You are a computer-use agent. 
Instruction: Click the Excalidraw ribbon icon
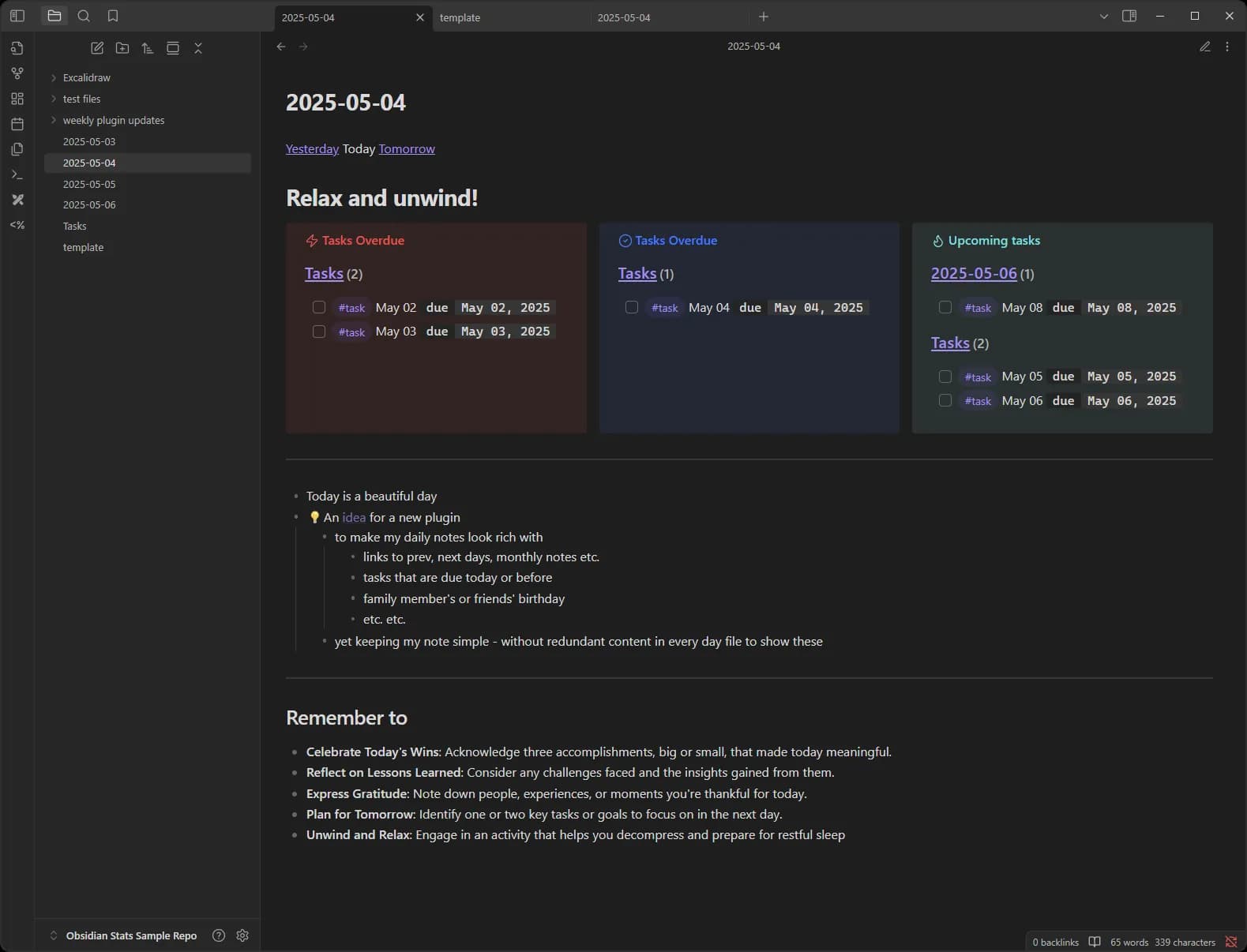point(17,200)
